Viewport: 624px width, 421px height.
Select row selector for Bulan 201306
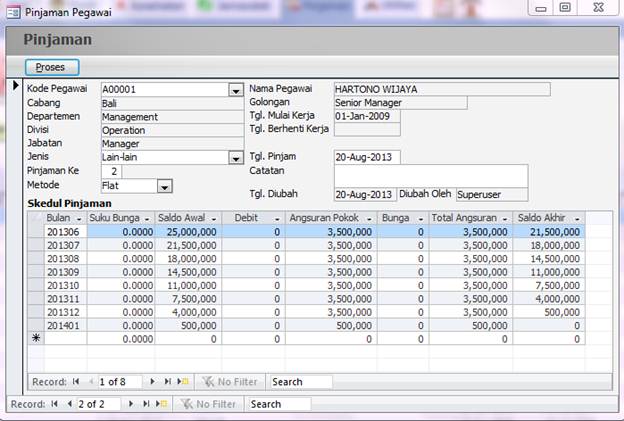tap(36, 232)
